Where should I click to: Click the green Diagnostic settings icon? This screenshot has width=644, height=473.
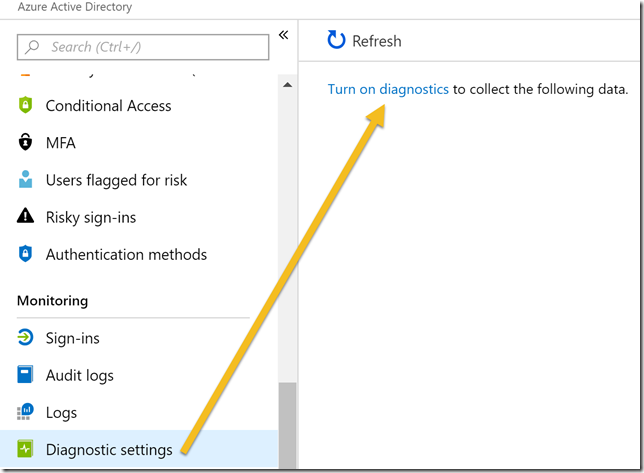25,448
